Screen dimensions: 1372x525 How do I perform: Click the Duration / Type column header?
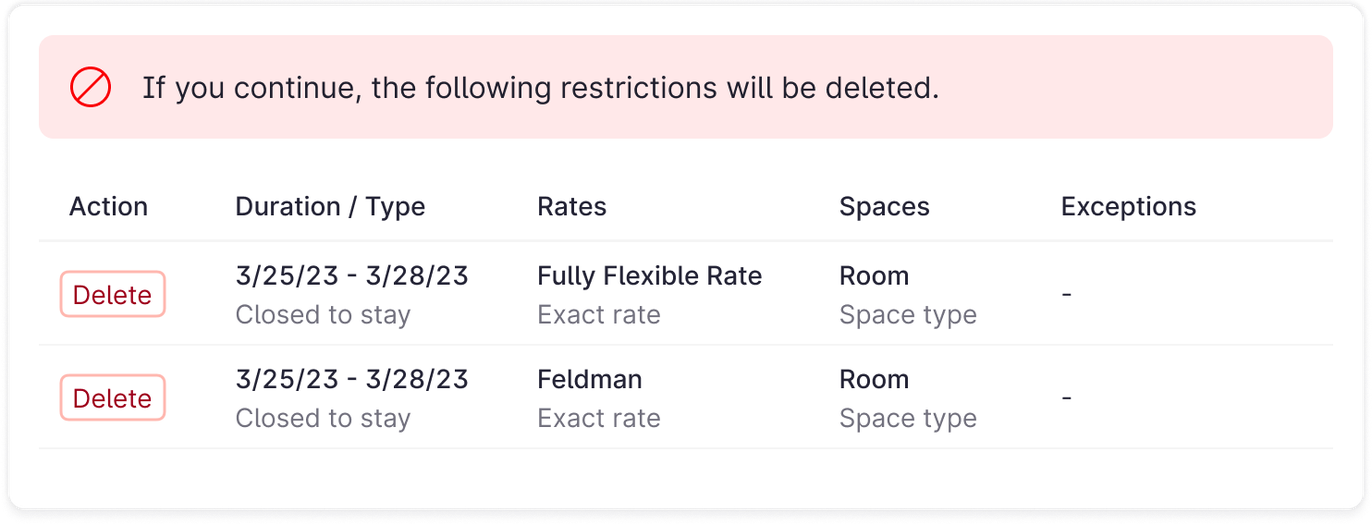[330, 207]
